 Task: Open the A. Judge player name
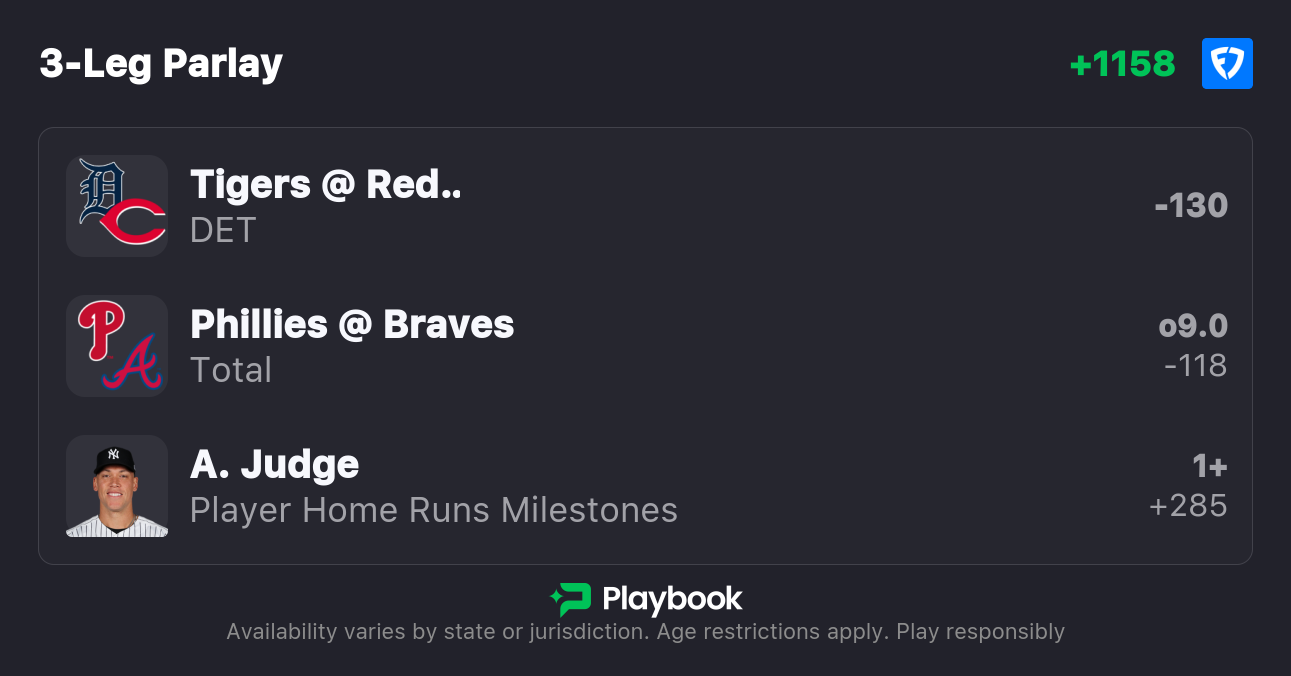[x=274, y=465]
